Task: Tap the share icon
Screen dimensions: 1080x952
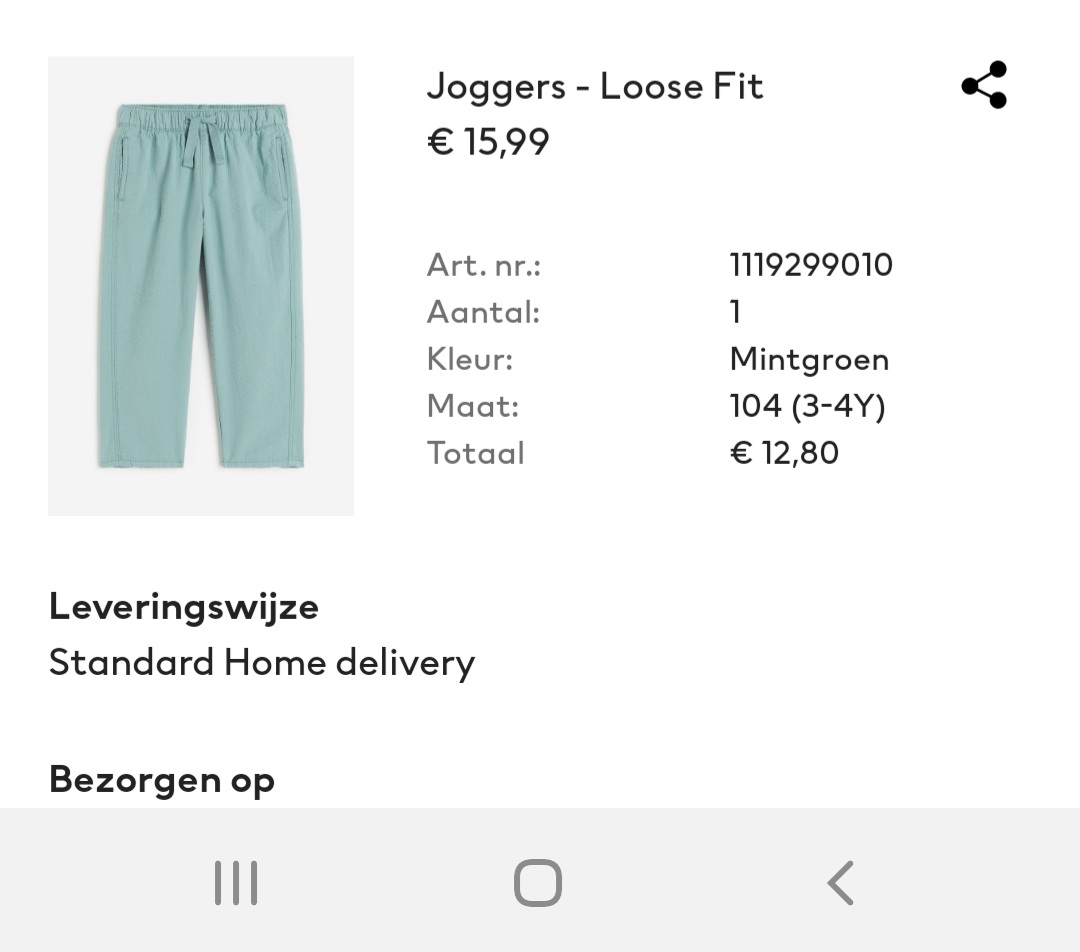Action: point(984,85)
